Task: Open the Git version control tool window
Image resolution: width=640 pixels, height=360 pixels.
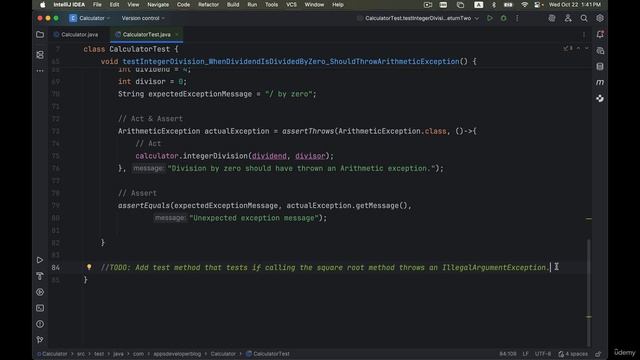Action: coord(40,340)
